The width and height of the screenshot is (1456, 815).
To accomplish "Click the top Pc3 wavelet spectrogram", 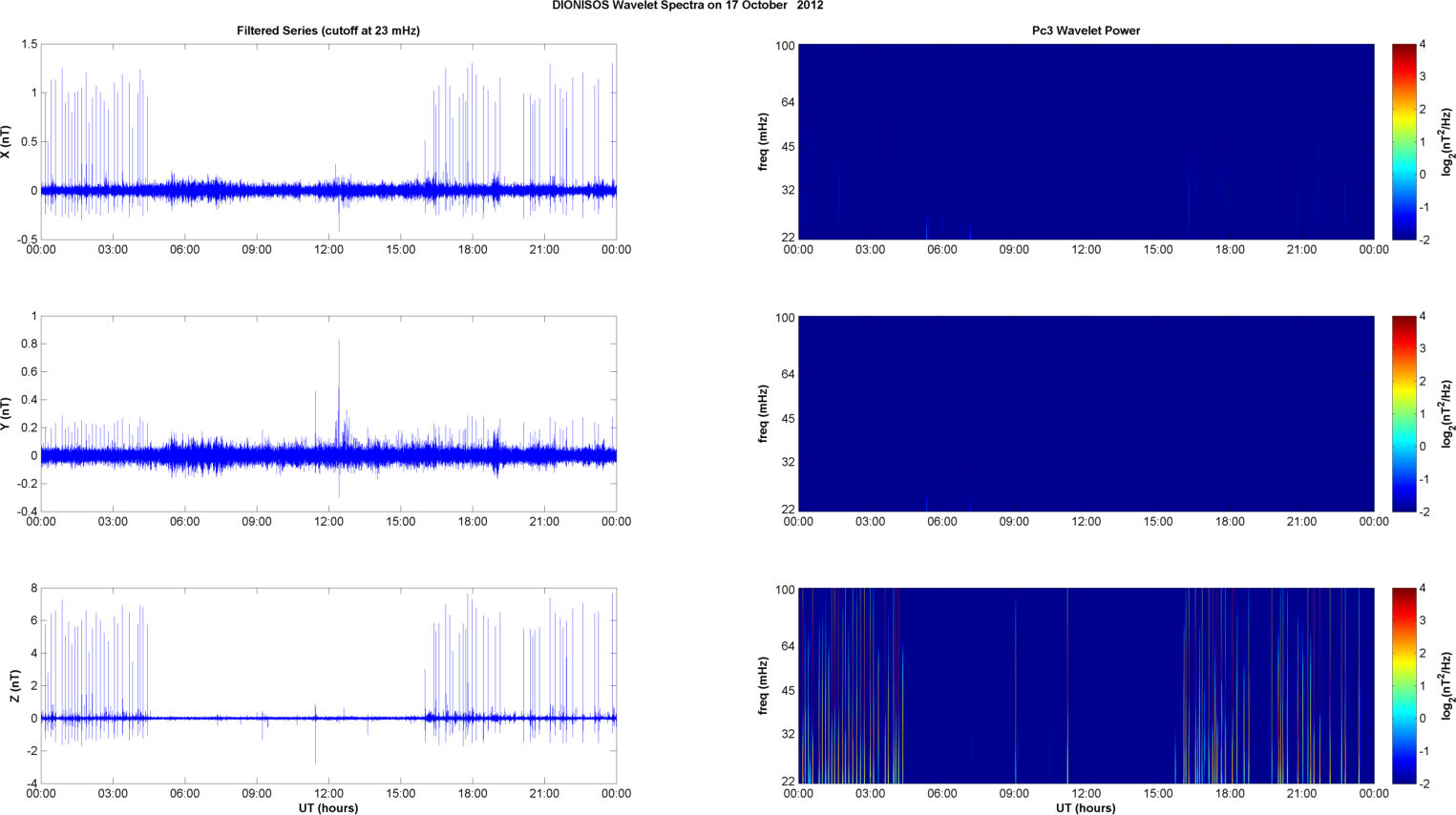I will point(1086,142).
